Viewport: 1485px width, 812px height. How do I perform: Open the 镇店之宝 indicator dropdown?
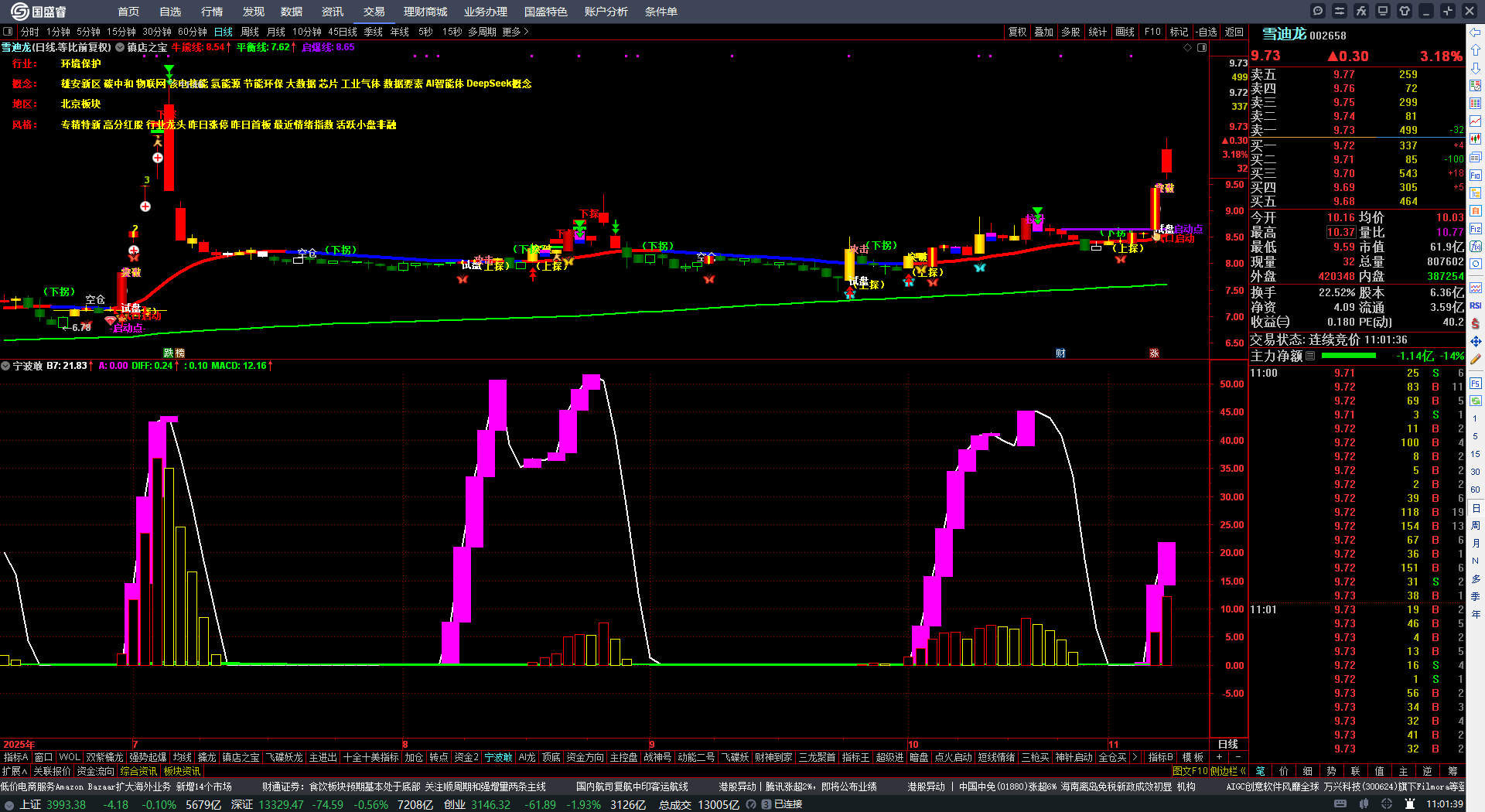point(120,48)
